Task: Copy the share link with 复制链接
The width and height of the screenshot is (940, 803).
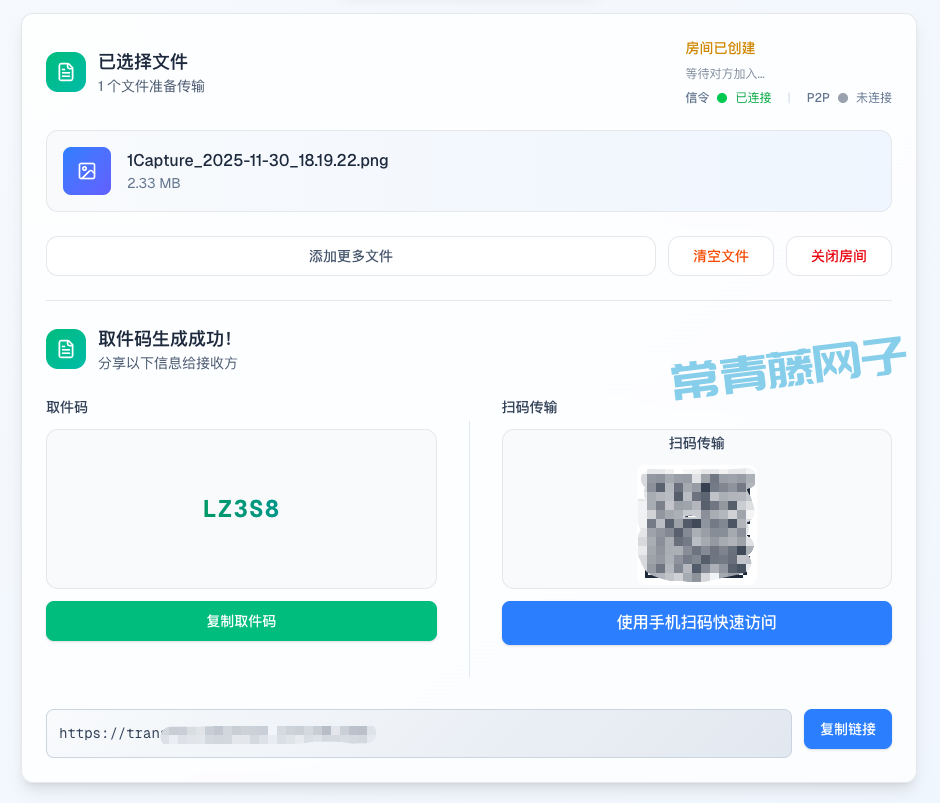Action: pos(847,729)
